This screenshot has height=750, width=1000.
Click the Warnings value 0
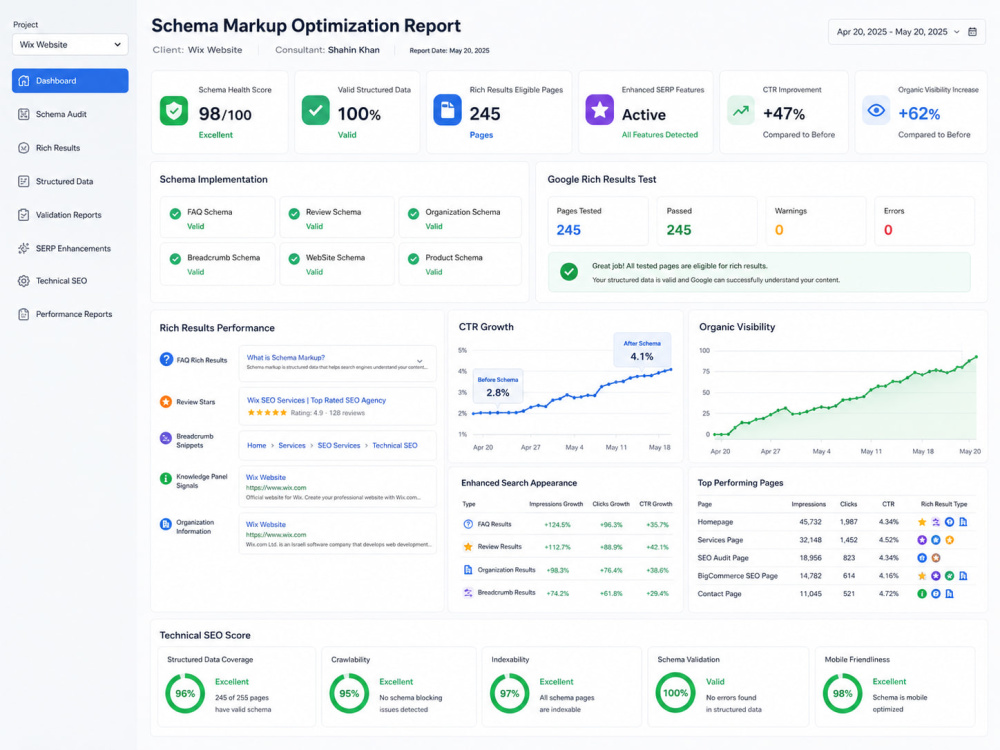point(779,230)
